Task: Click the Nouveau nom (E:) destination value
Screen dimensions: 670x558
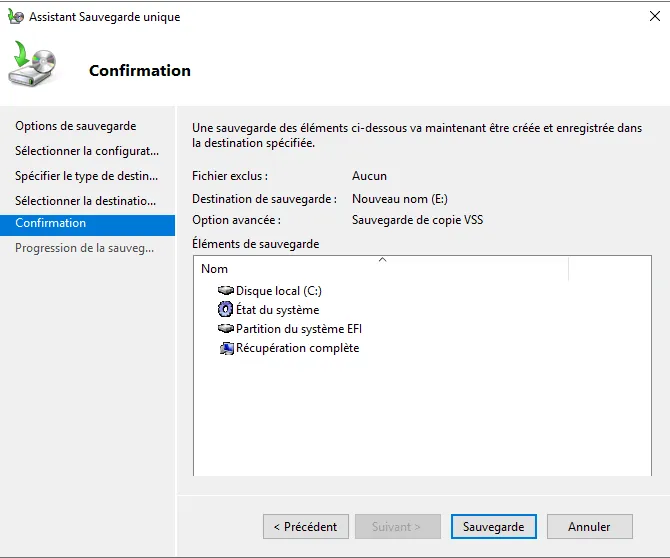Action: (400, 199)
